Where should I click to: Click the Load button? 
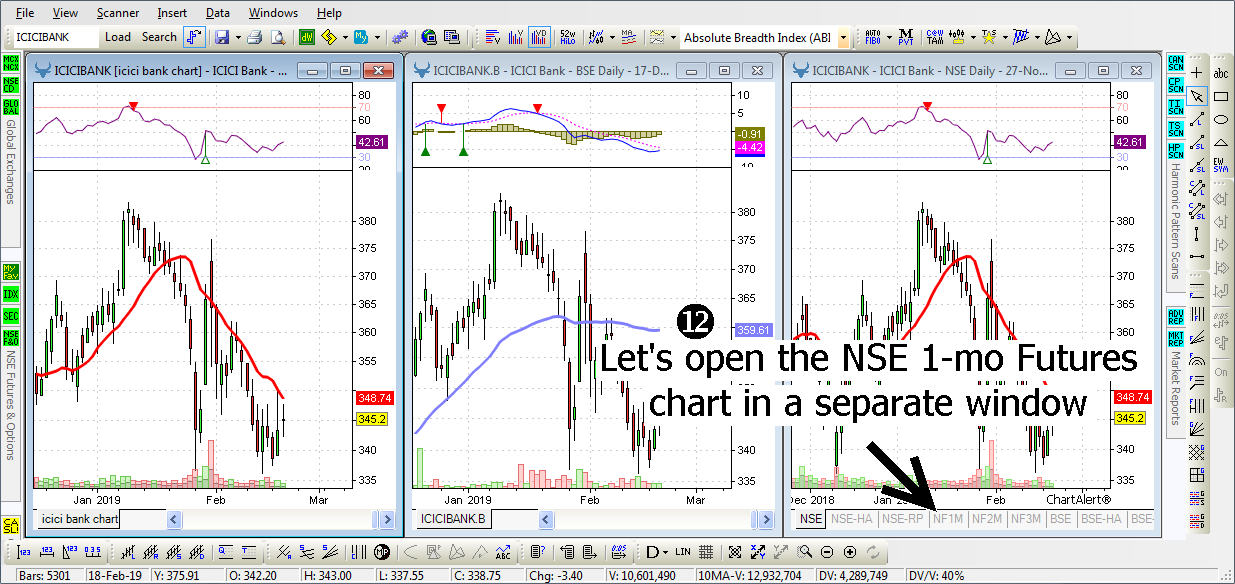pyautogui.click(x=118, y=37)
